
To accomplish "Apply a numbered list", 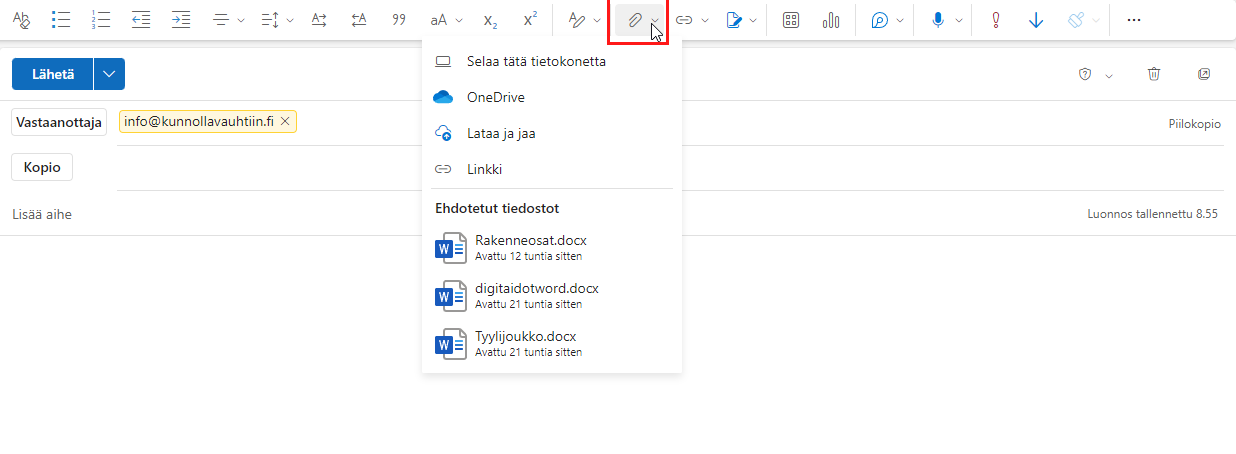I will coord(100,20).
